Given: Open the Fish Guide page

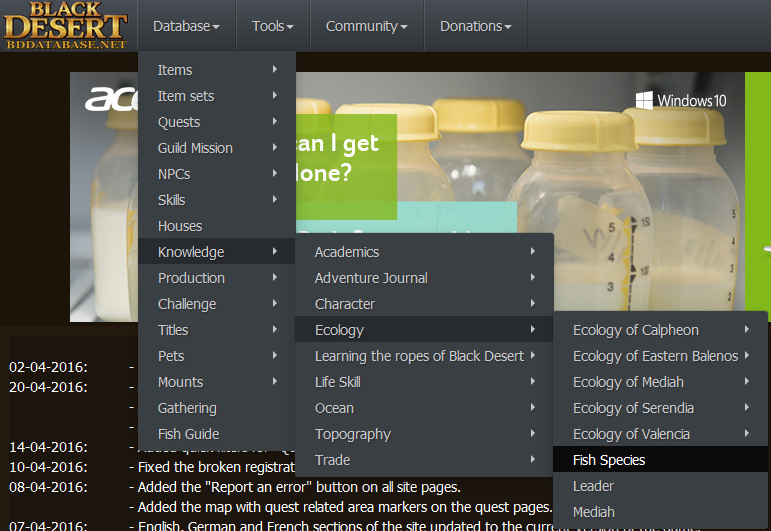Looking at the screenshot, I should [217, 434].
